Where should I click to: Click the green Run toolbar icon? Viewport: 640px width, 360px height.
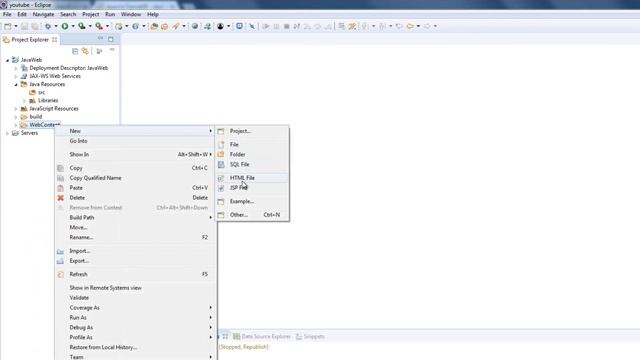coord(64,26)
